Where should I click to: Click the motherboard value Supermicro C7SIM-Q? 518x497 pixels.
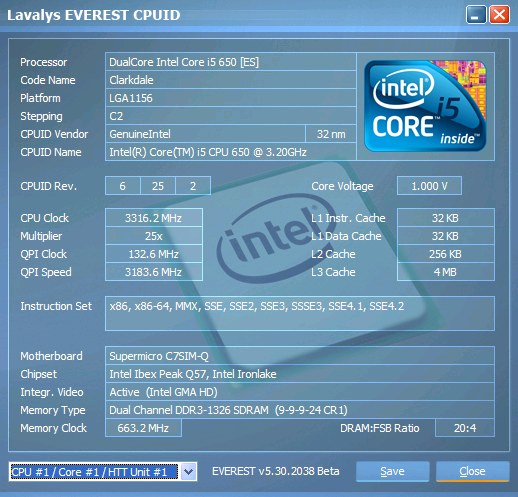point(300,356)
